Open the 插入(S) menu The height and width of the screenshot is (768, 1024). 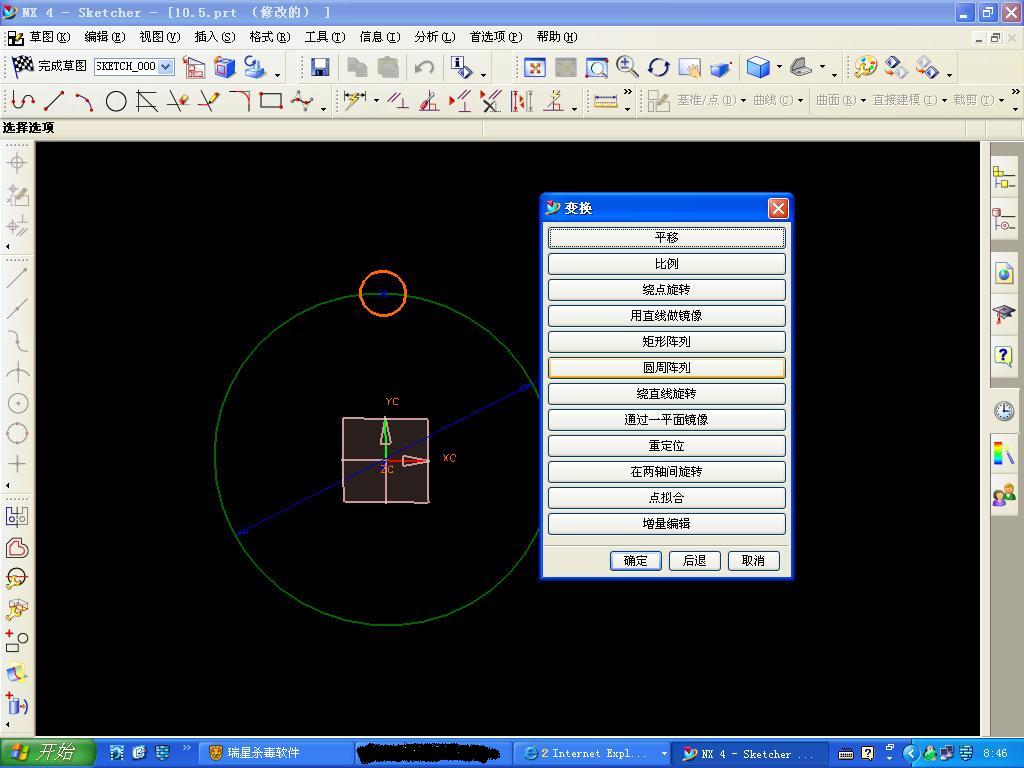pos(214,37)
